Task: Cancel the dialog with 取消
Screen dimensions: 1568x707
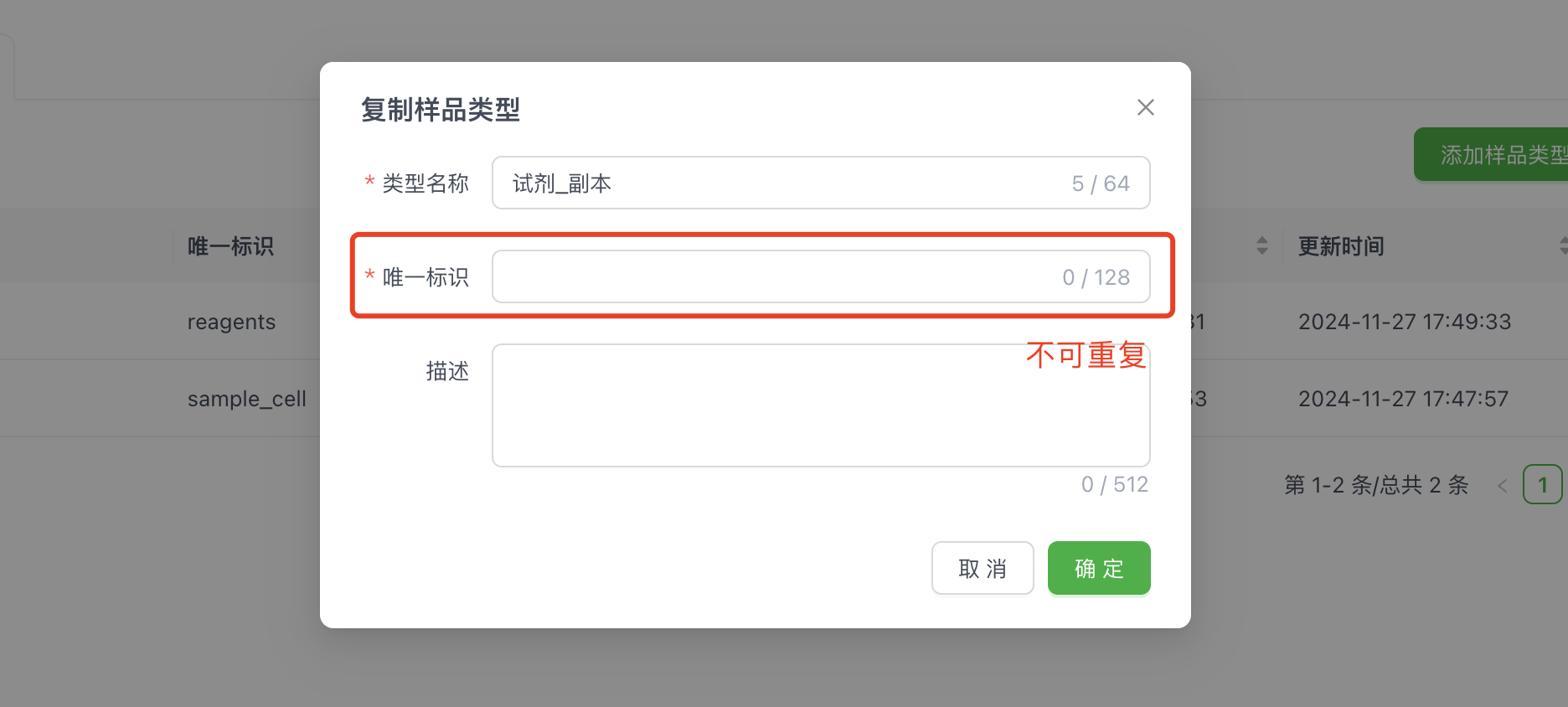Action: (x=983, y=568)
